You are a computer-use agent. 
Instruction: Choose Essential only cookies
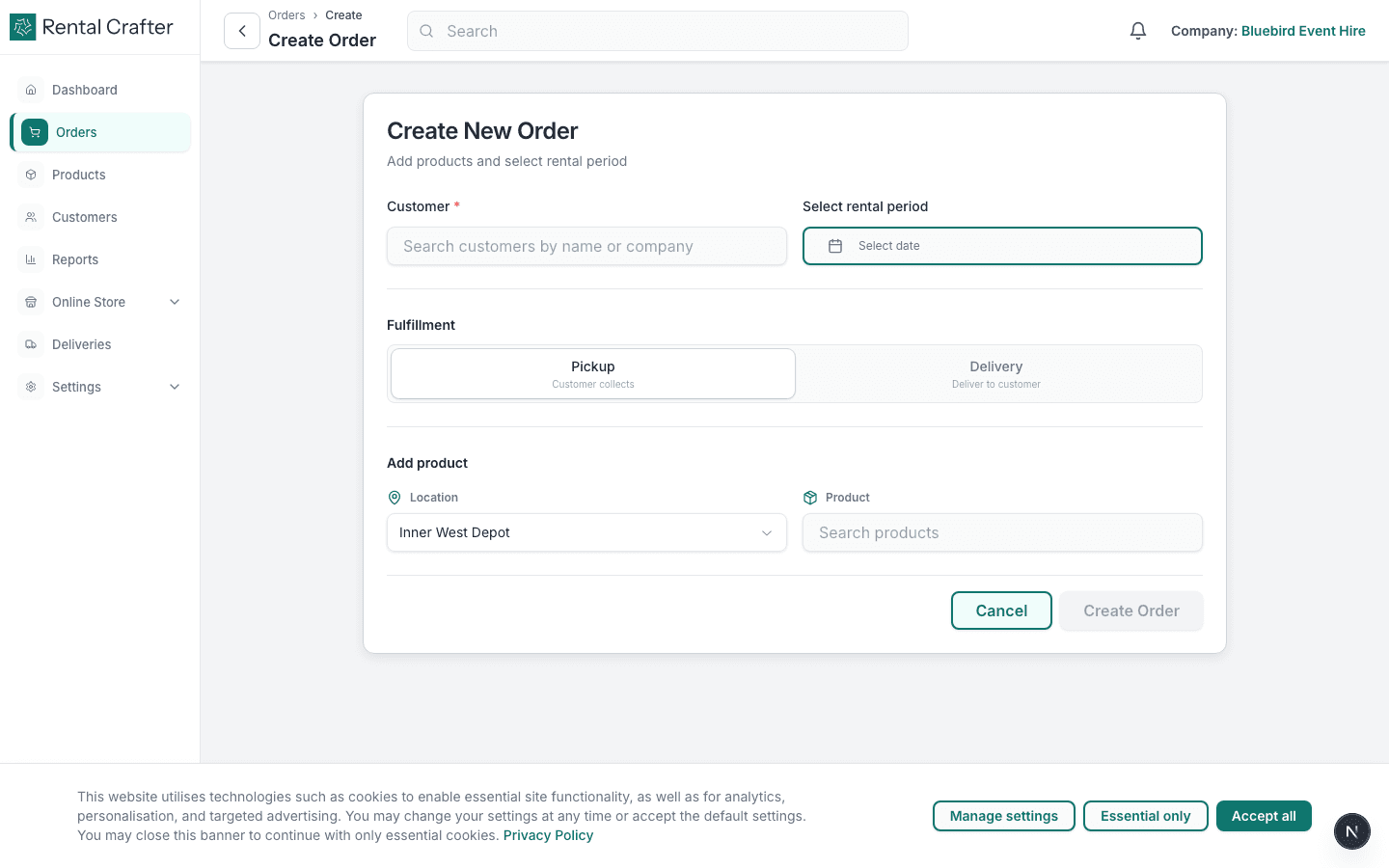click(1146, 816)
